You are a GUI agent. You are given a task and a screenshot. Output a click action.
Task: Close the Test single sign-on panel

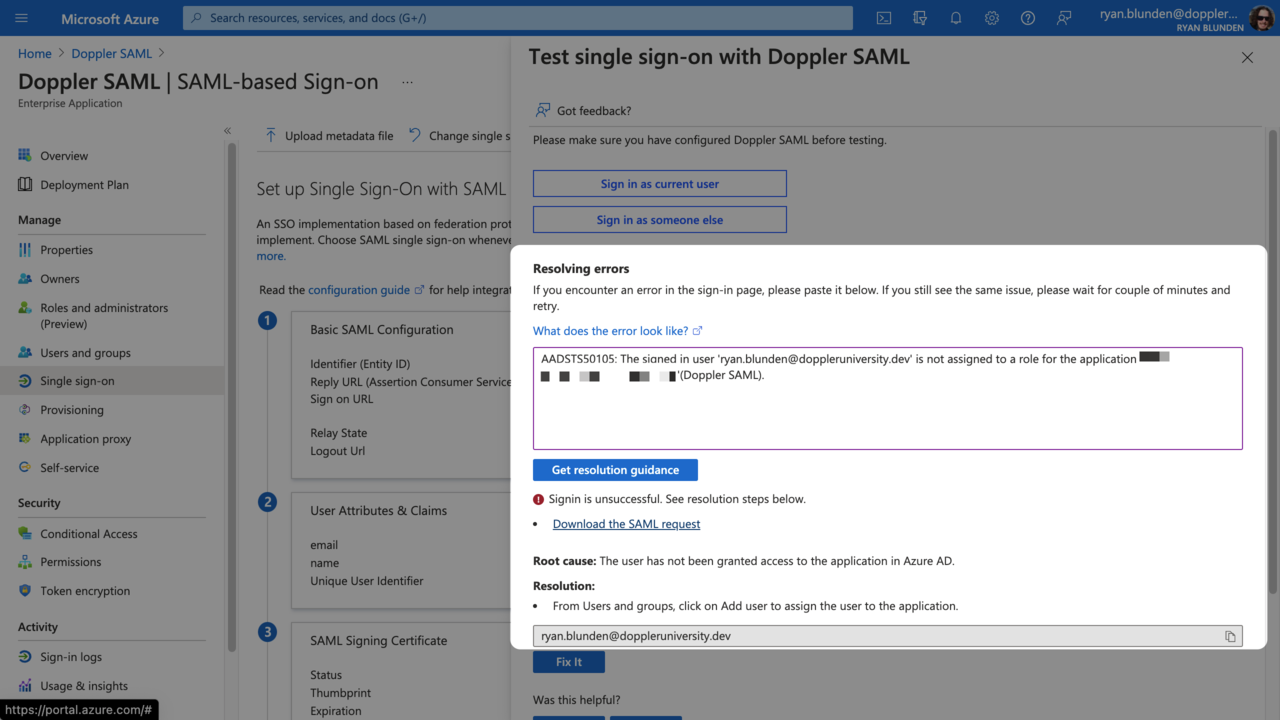pos(1247,58)
